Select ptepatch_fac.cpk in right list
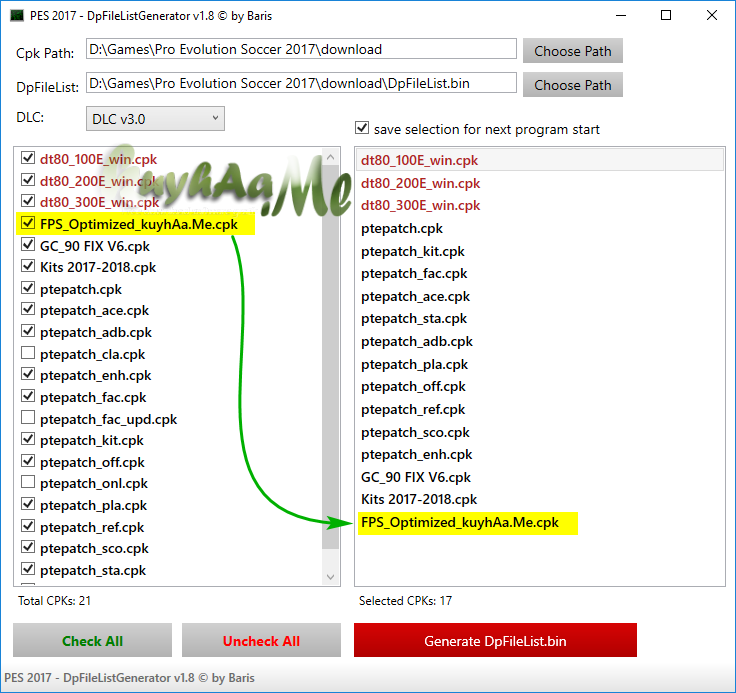736x693 pixels. point(539,274)
